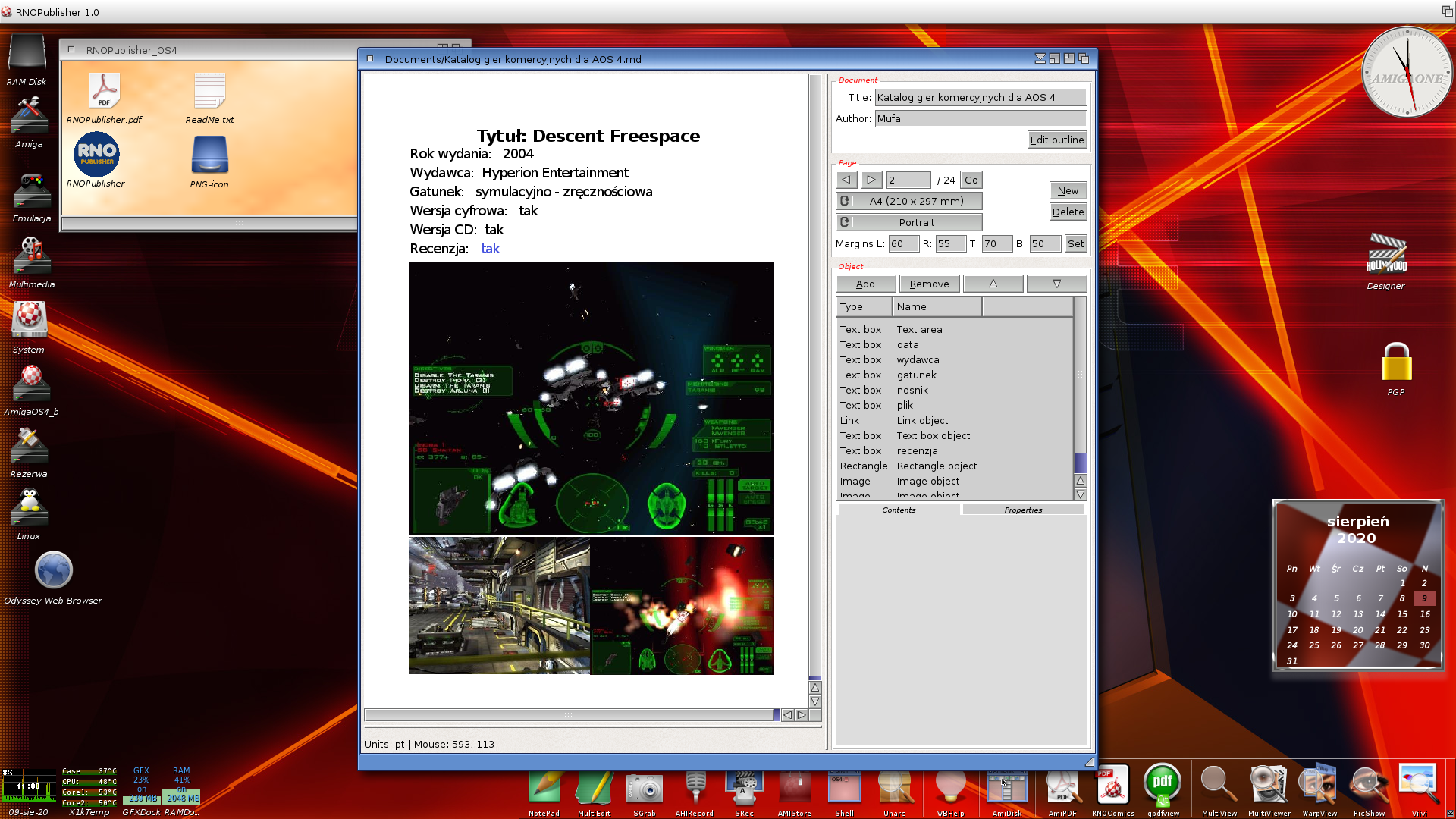1456x819 pixels.
Task: Select the 'recenzja' object row
Action: click(955, 450)
